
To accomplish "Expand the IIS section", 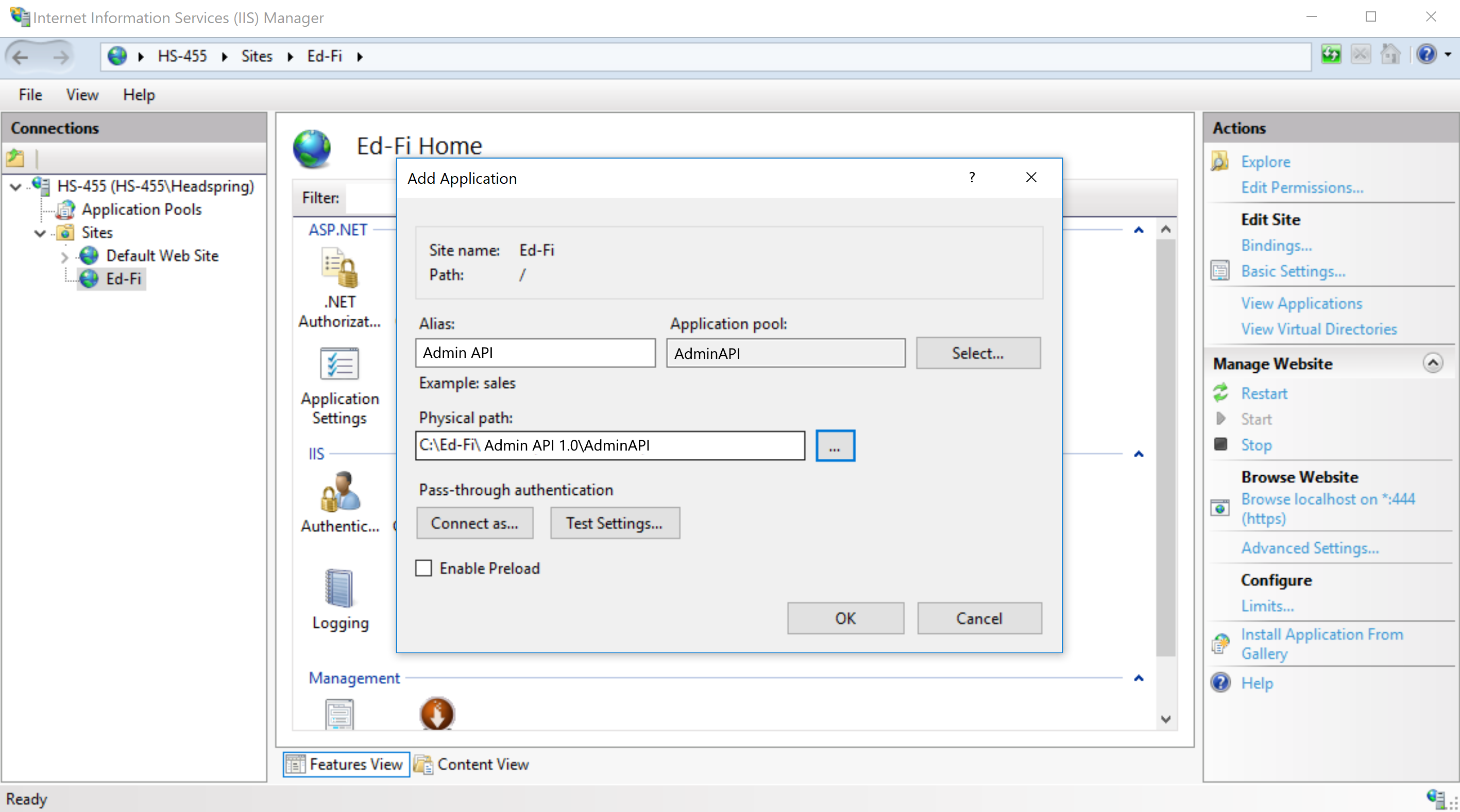I will (x=1140, y=454).
